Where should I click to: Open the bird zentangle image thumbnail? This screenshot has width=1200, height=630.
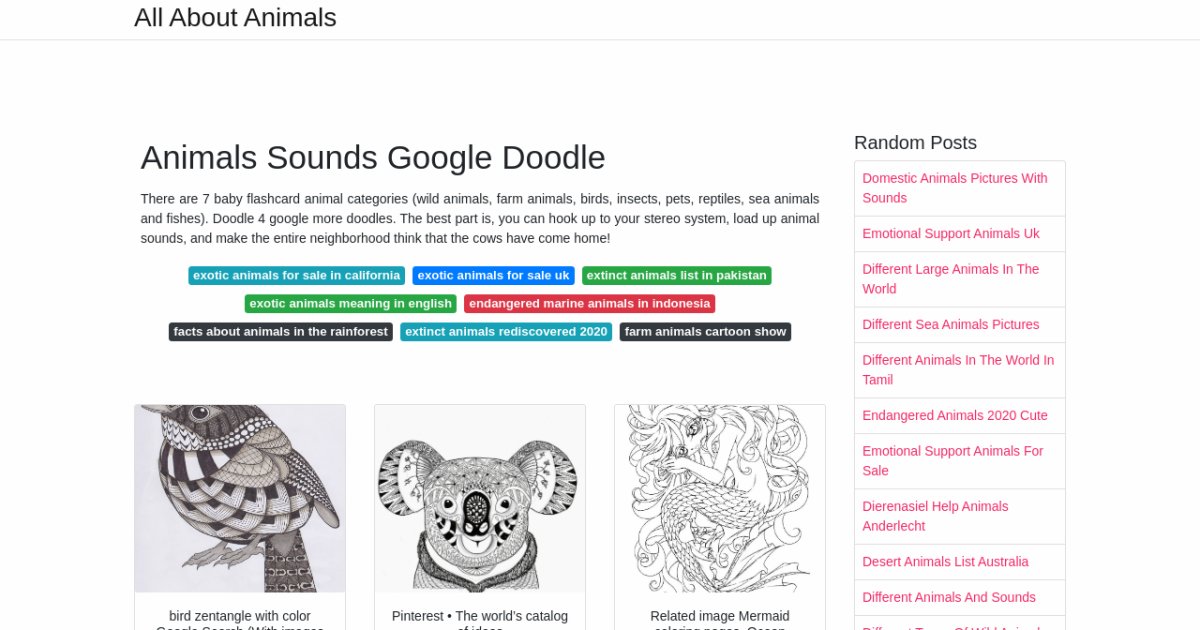click(x=240, y=498)
